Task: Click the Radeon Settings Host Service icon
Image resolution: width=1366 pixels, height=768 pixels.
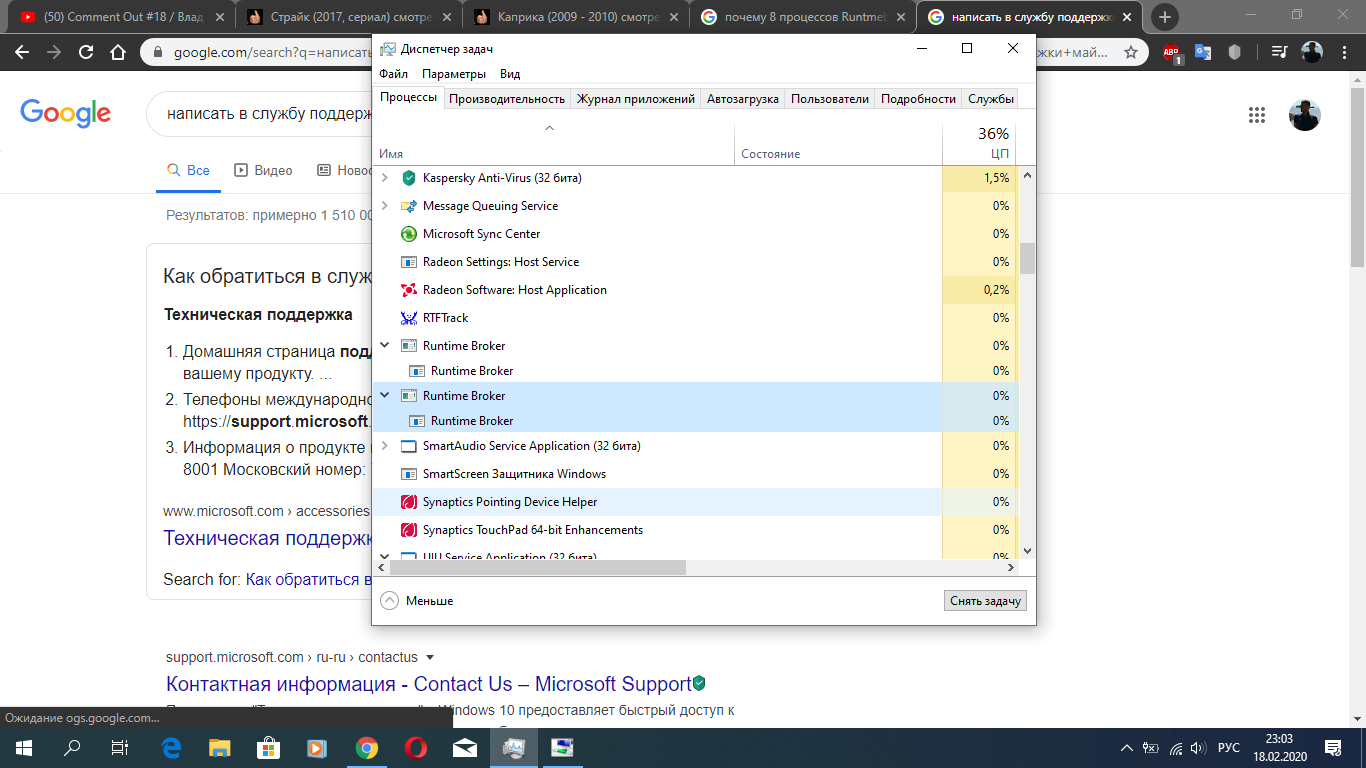Action: [408, 262]
